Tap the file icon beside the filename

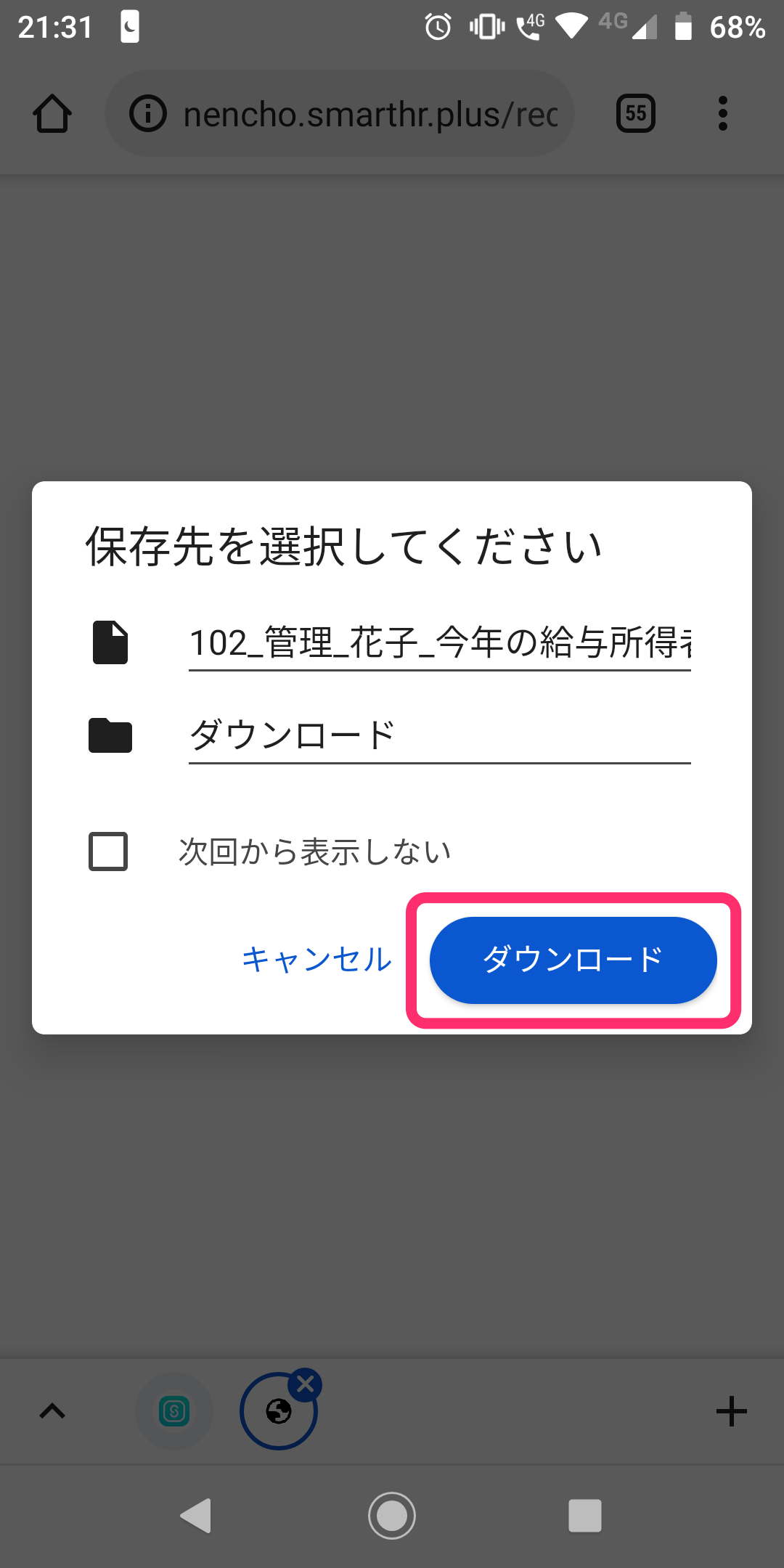click(110, 642)
